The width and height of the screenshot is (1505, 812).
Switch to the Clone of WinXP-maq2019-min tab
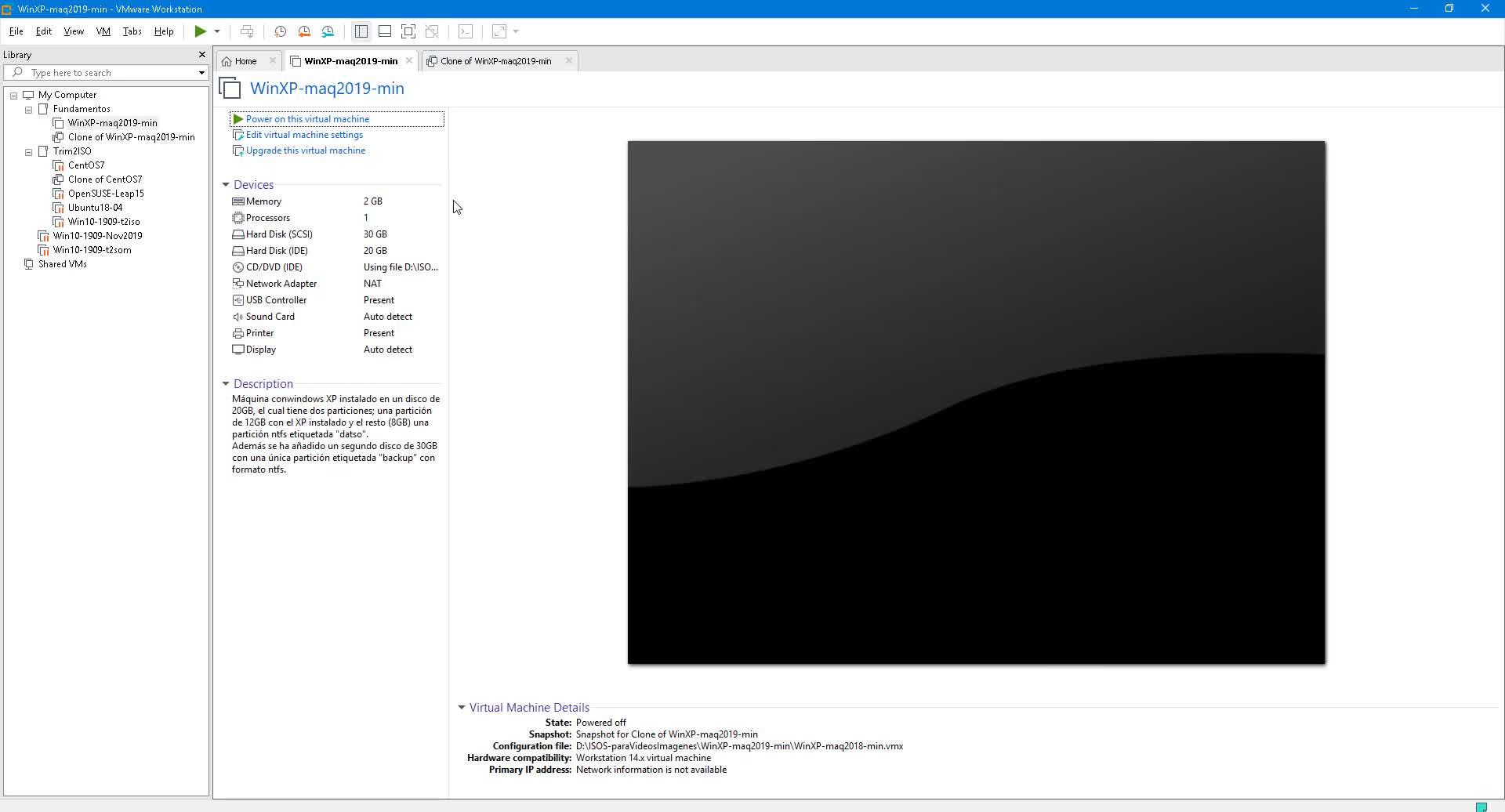[x=495, y=61]
